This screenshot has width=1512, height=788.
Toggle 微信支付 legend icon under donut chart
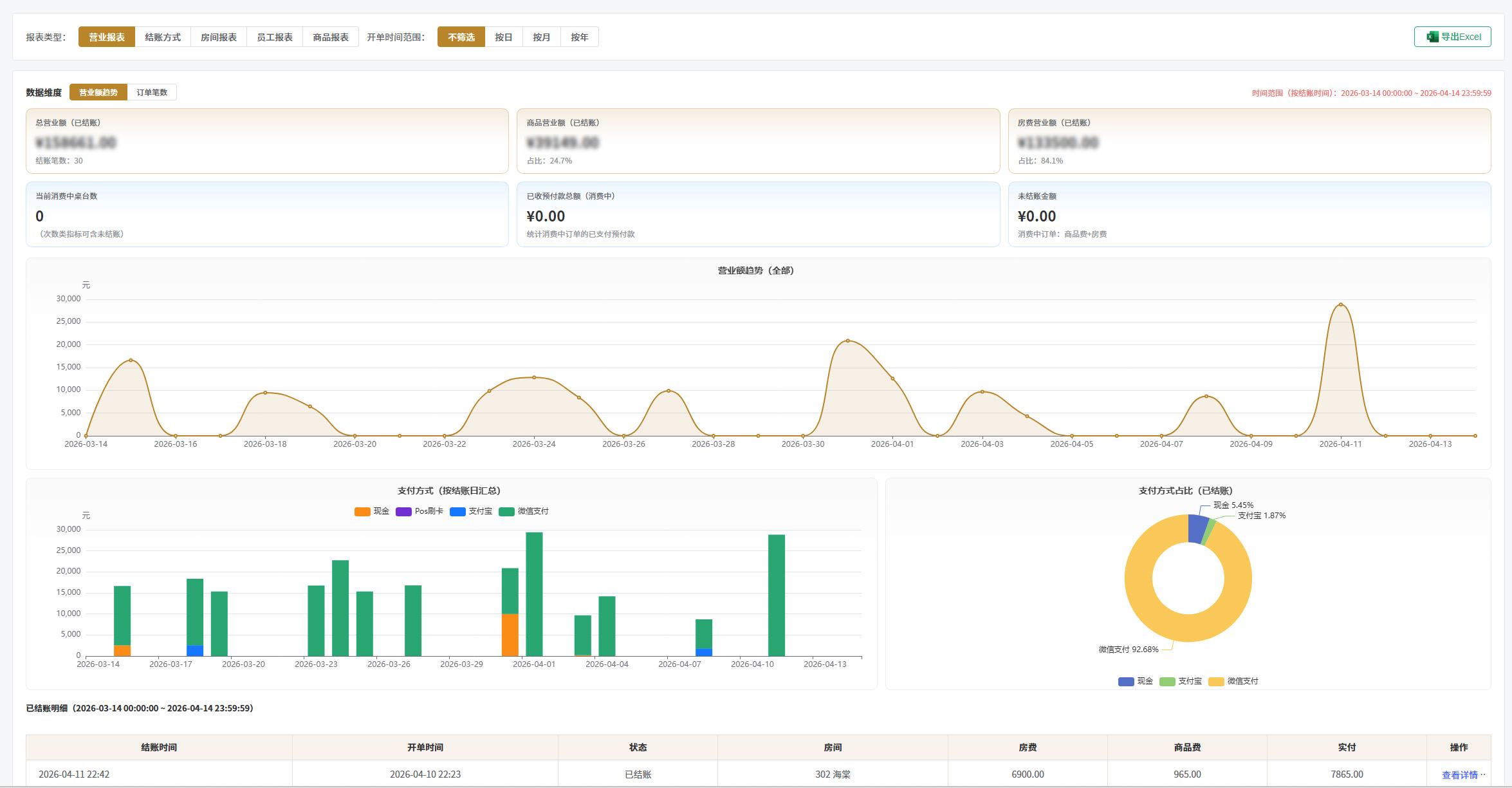[x=1216, y=682]
